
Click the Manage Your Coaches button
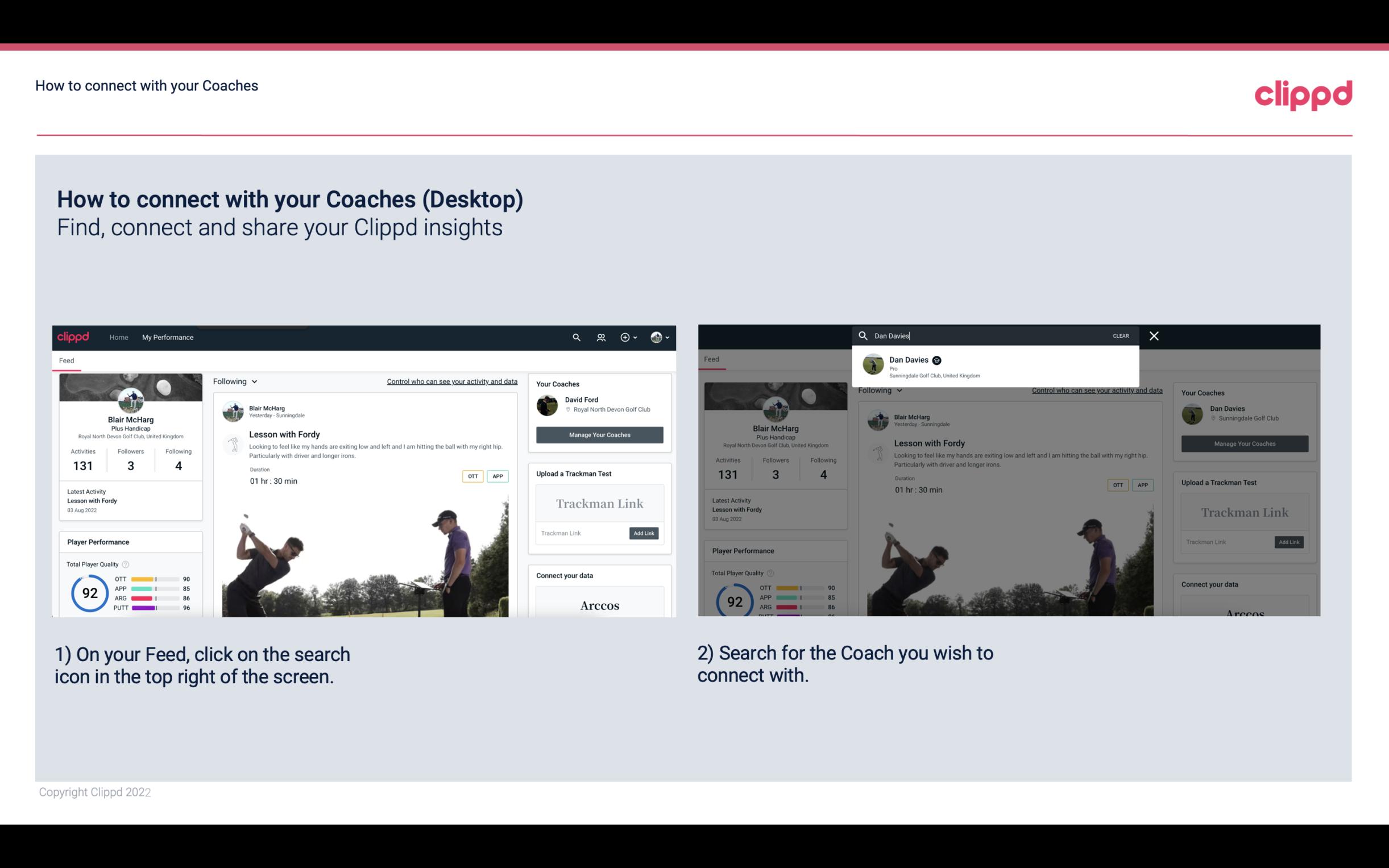[598, 435]
